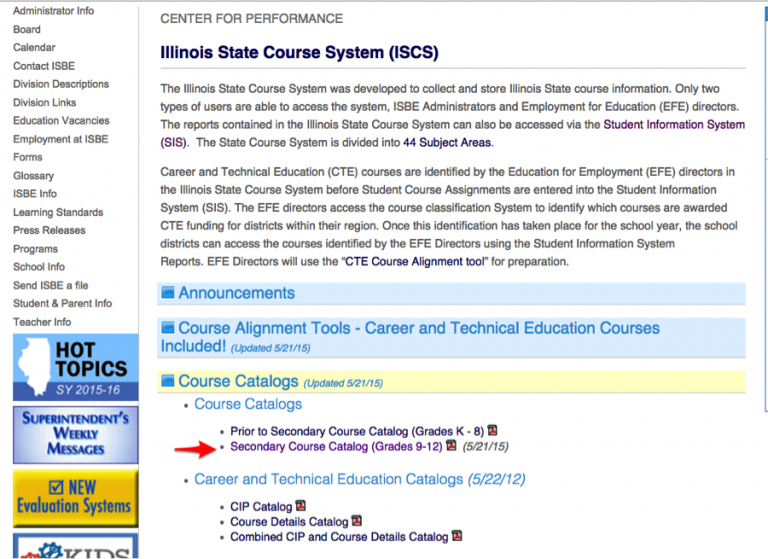
Task: Open Superintendent's Weekly Messages banner
Action: click(x=75, y=432)
